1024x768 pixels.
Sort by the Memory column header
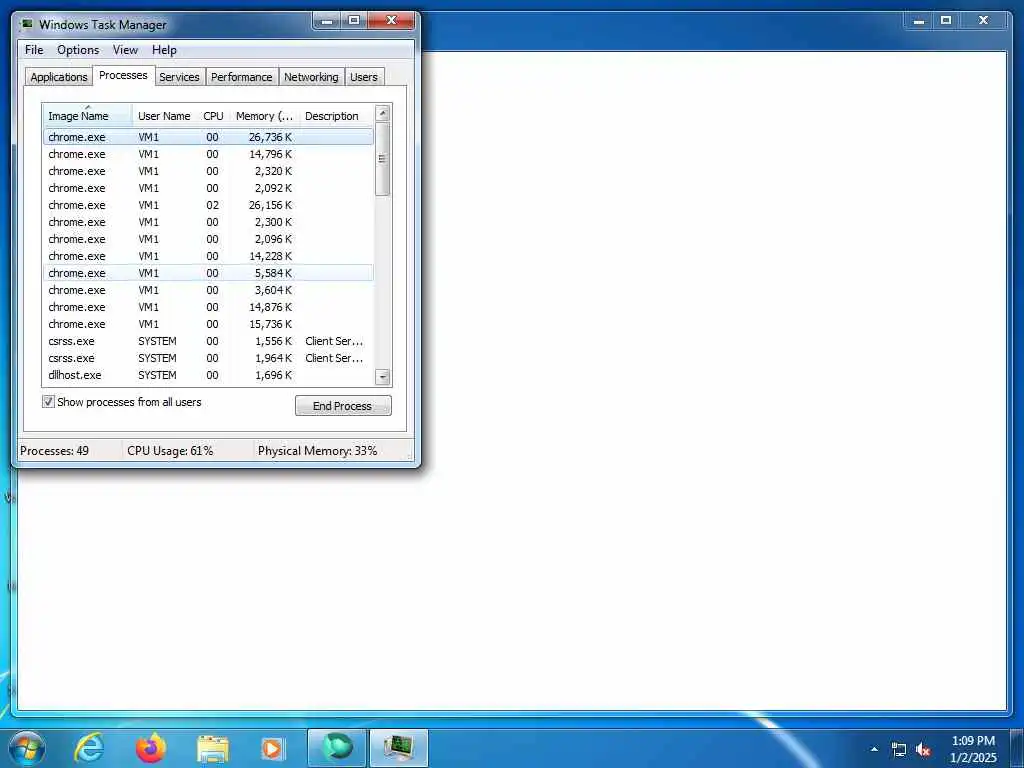click(x=264, y=116)
